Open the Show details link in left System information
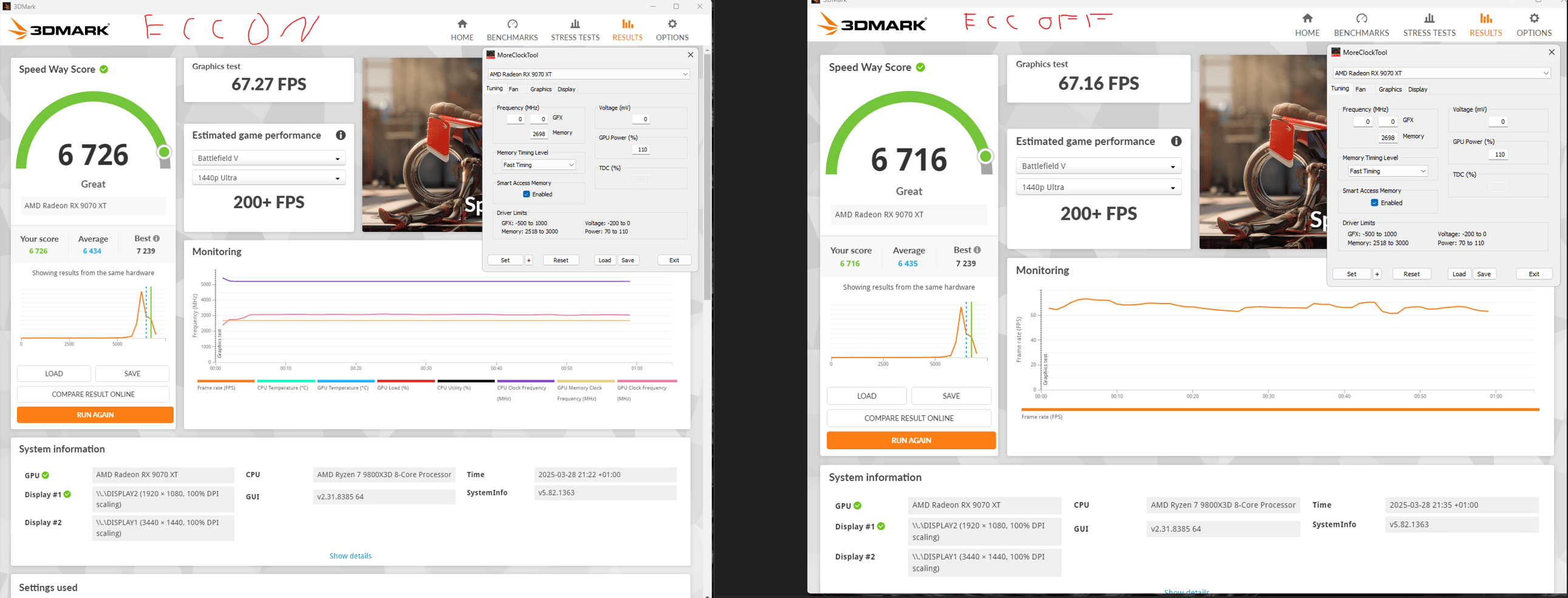The image size is (1568, 598). pyautogui.click(x=351, y=556)
